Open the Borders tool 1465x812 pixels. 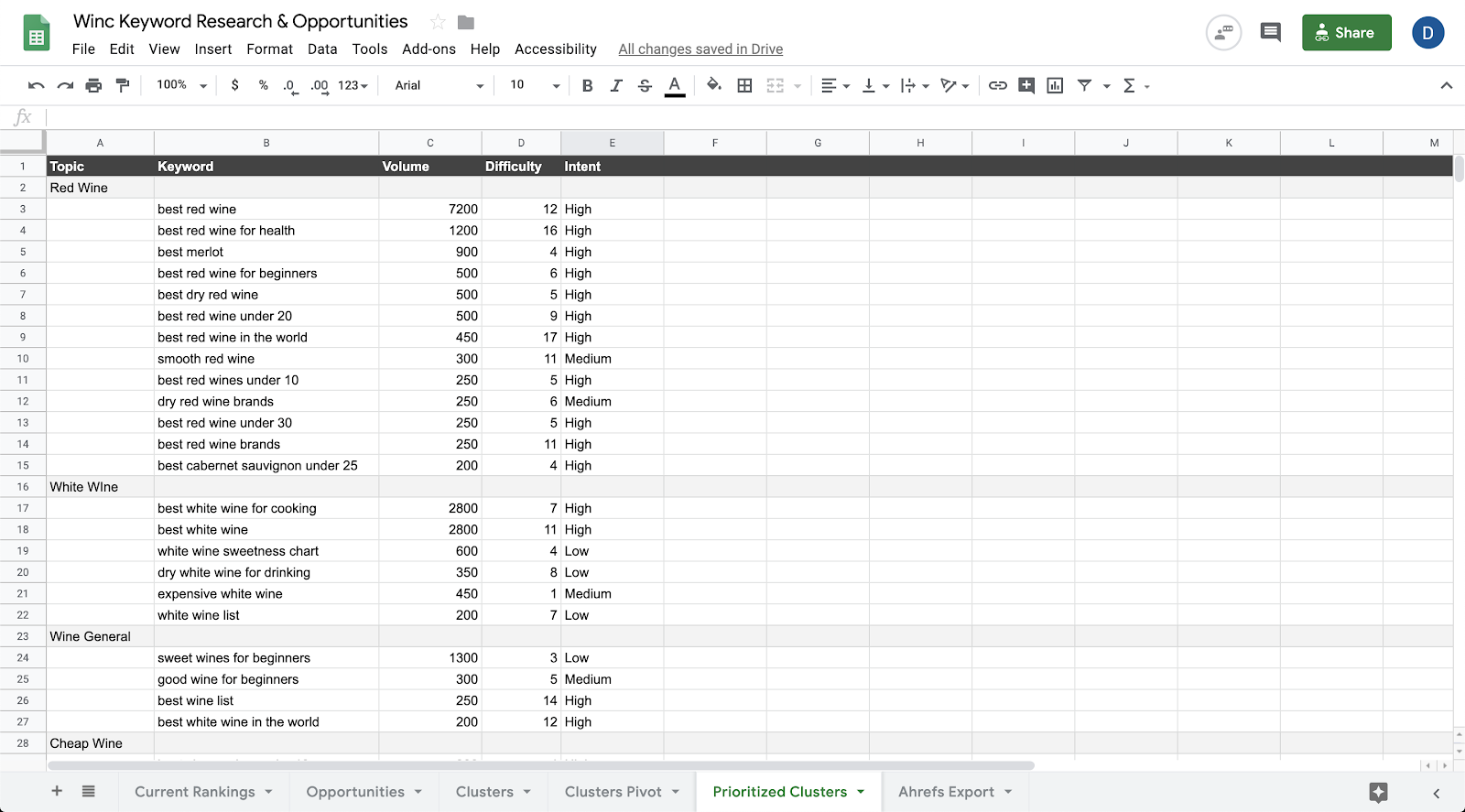(x=745, y=85)
